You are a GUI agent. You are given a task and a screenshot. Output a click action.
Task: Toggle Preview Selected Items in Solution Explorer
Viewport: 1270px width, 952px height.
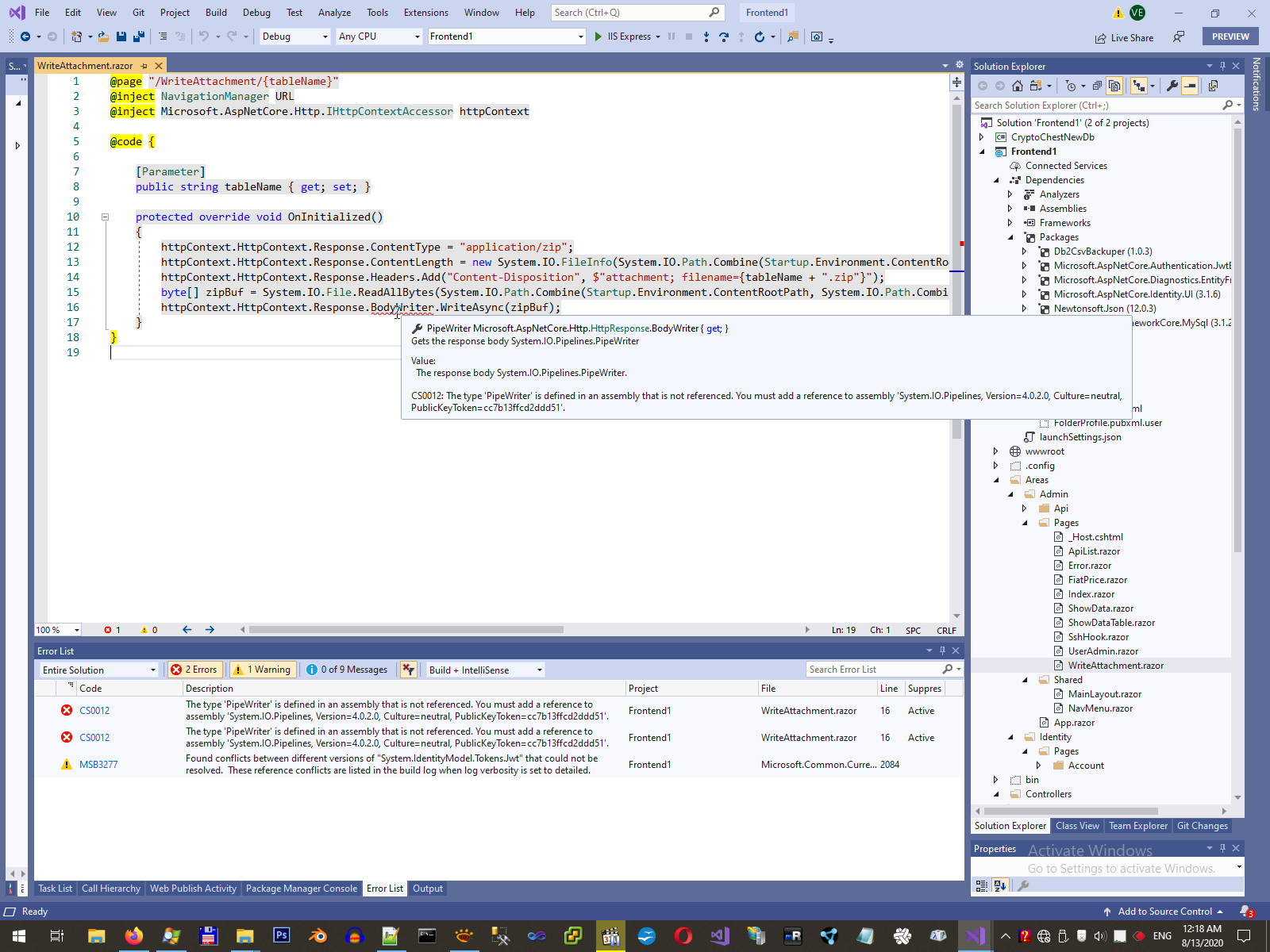[x=1189, y=86]
